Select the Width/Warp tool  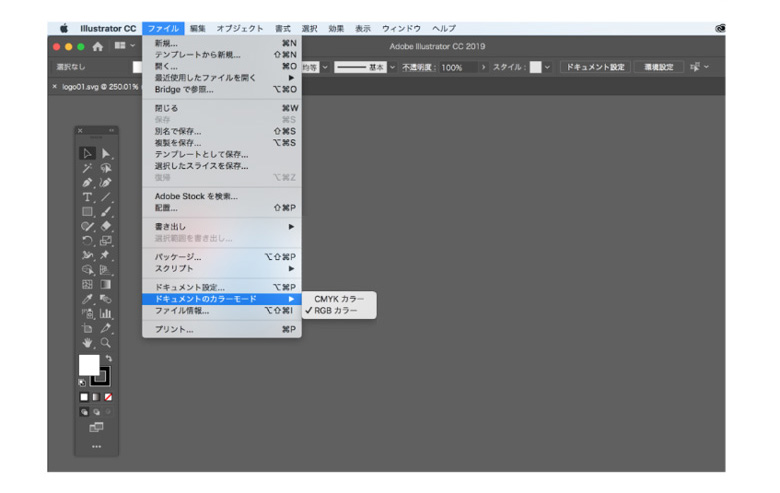[x=87, y=255]
